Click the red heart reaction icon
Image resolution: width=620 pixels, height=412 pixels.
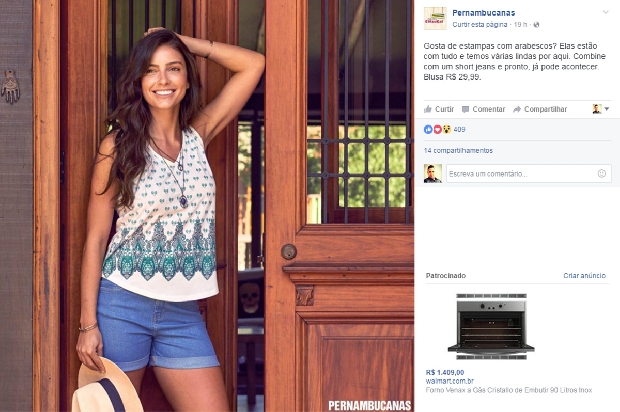coord(437,129)
